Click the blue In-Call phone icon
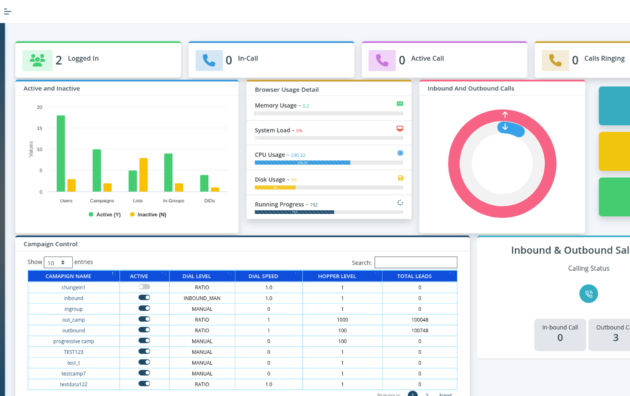Screen dimensions: 630x396 (x=209, y=60)
